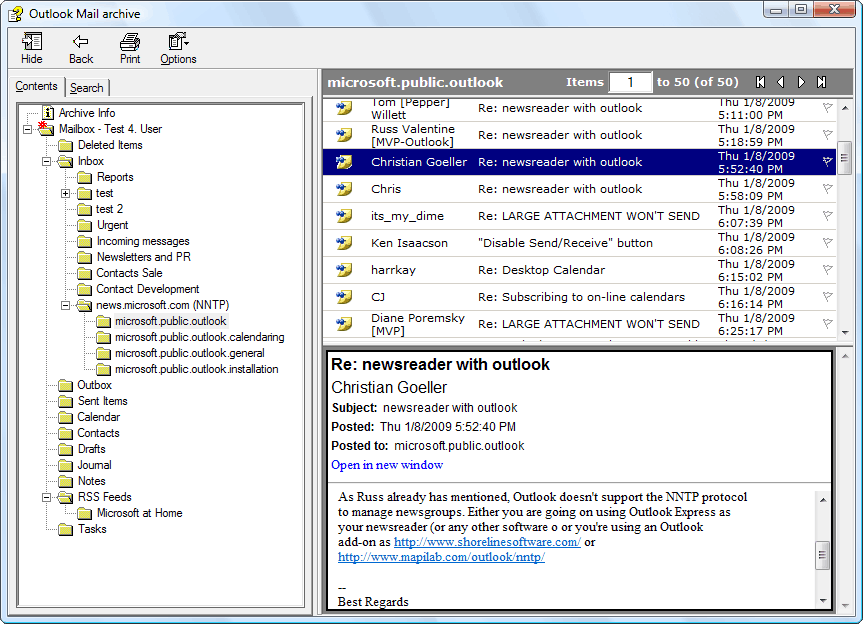This screenshot has width=863, height=624.
Task: Click the message list scroll up arrow
Action: click(844, 108)
